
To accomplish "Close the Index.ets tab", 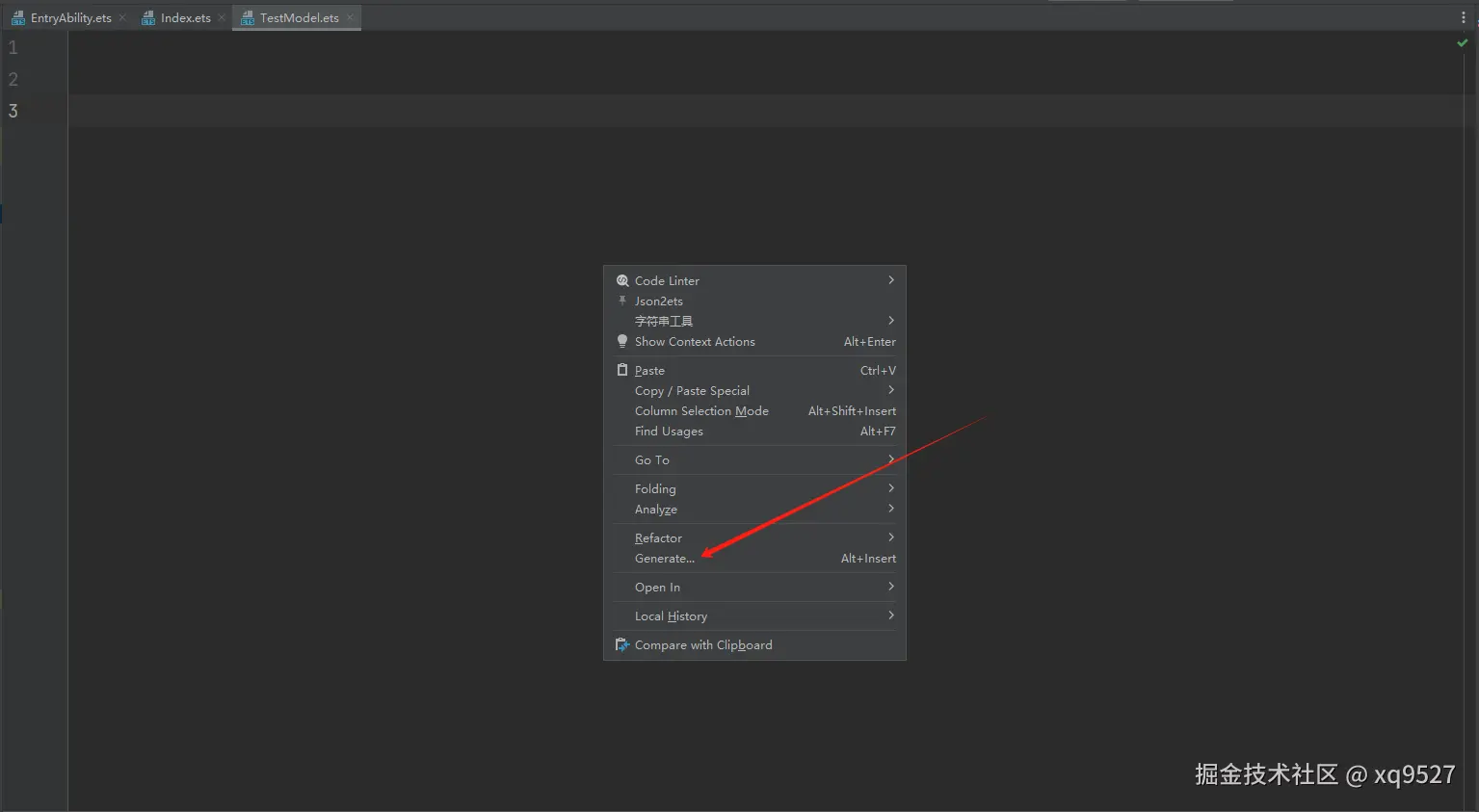I will [222, 17].
